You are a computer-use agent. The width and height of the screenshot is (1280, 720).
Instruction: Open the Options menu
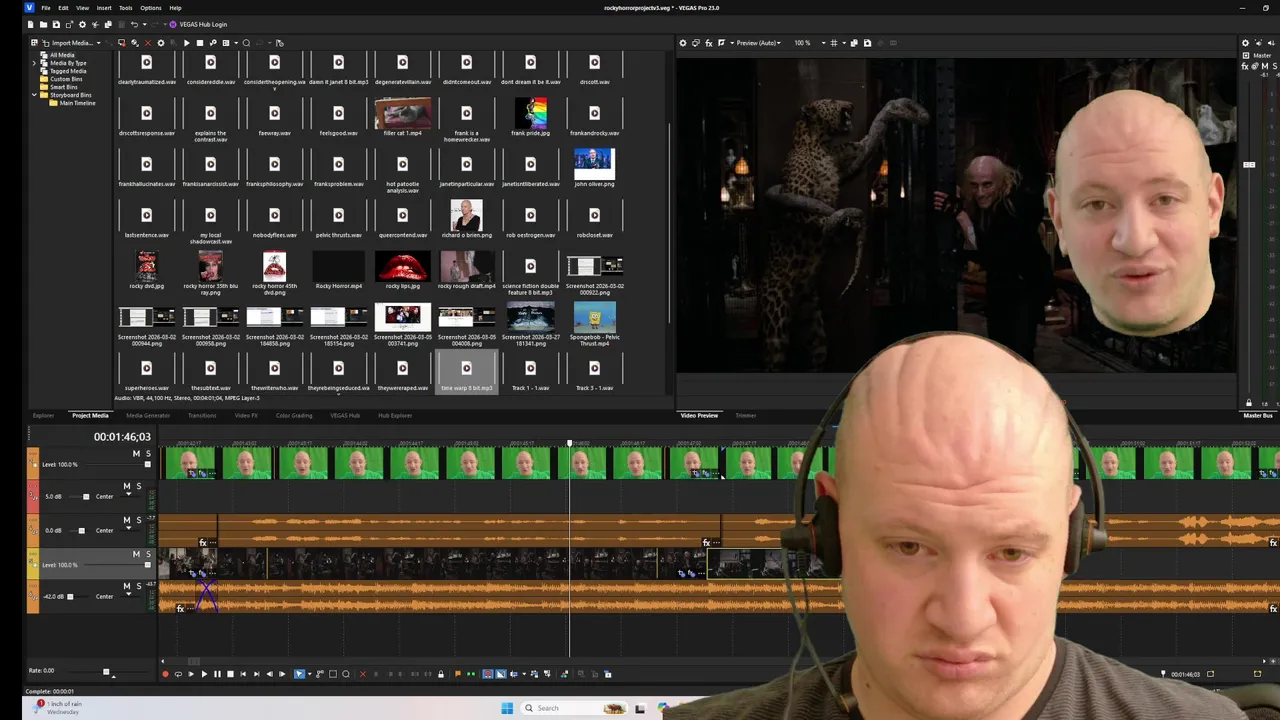[x=150, y=8]
